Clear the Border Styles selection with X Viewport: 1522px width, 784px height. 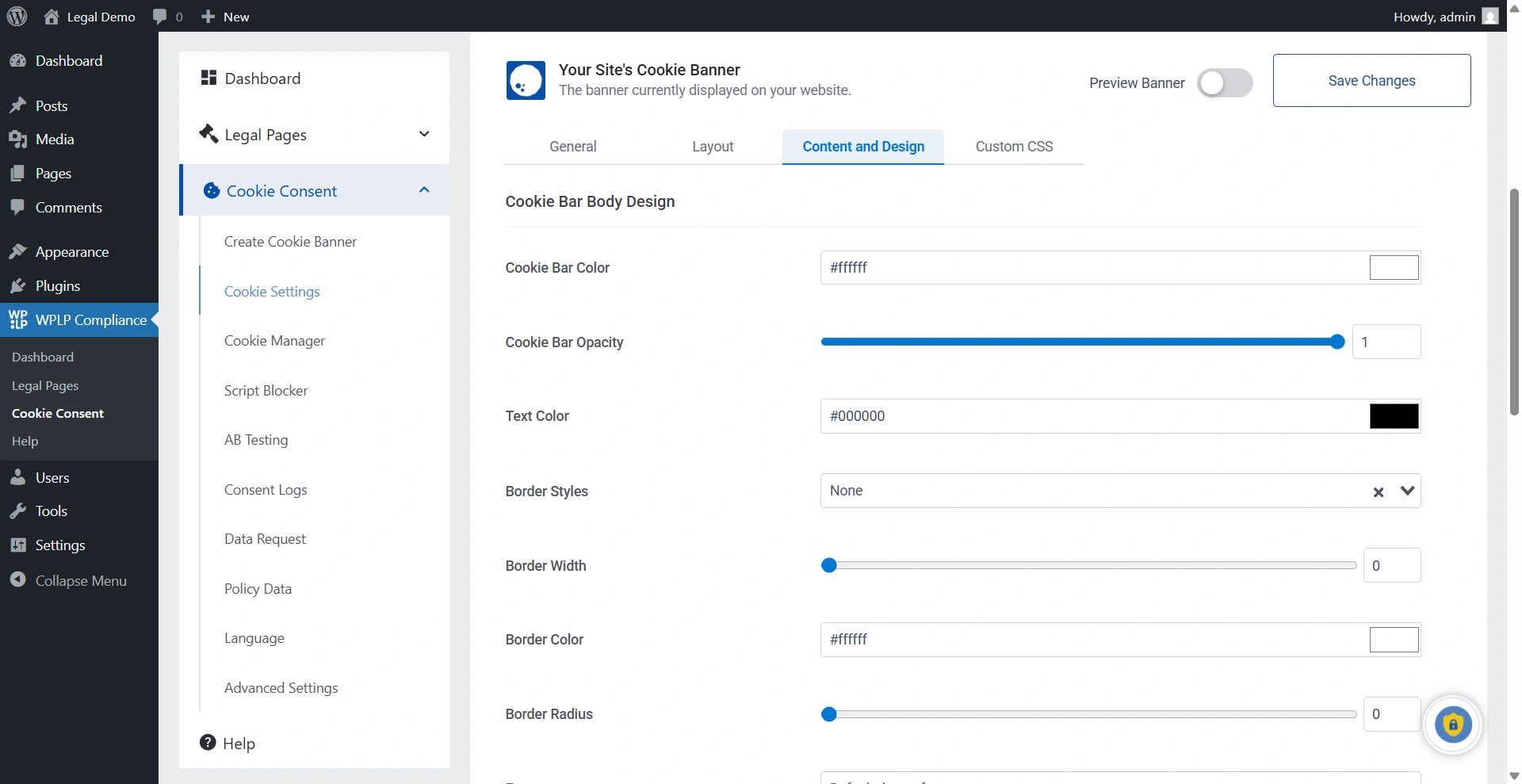(1379, 491)
